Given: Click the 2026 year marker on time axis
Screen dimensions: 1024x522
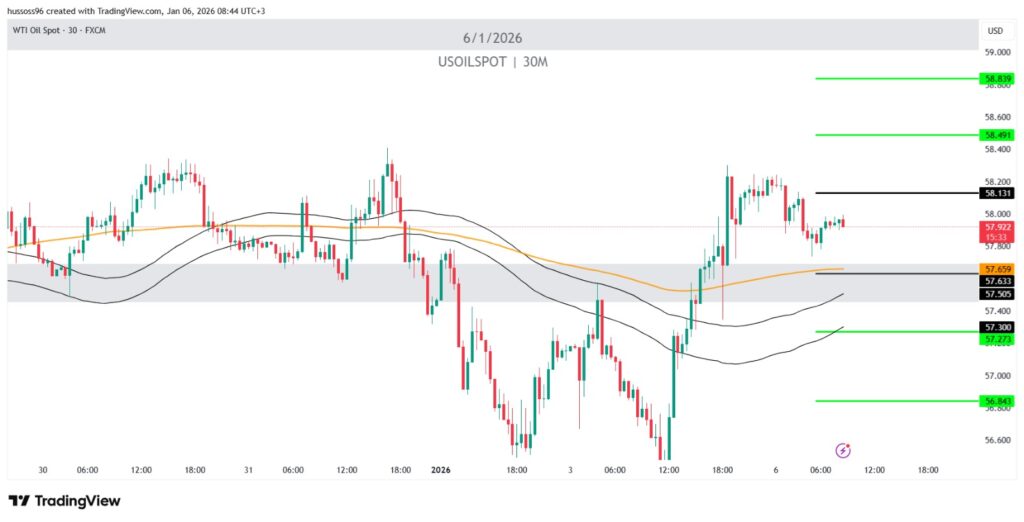Looking at the screenshot, I should (442, 469).
